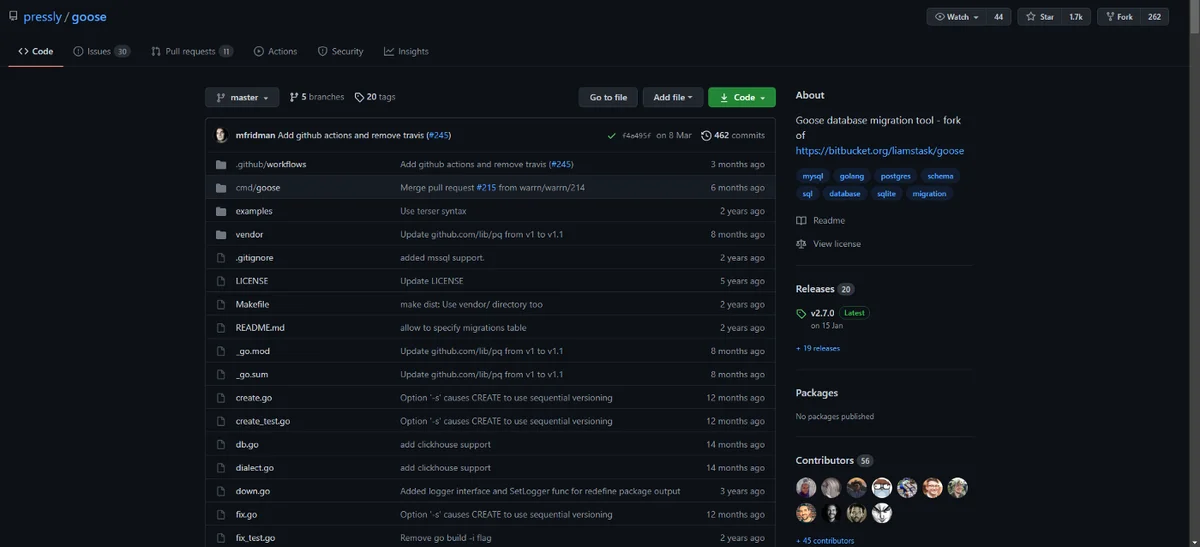Click the create.go file icon

click(x=221, y=398)
